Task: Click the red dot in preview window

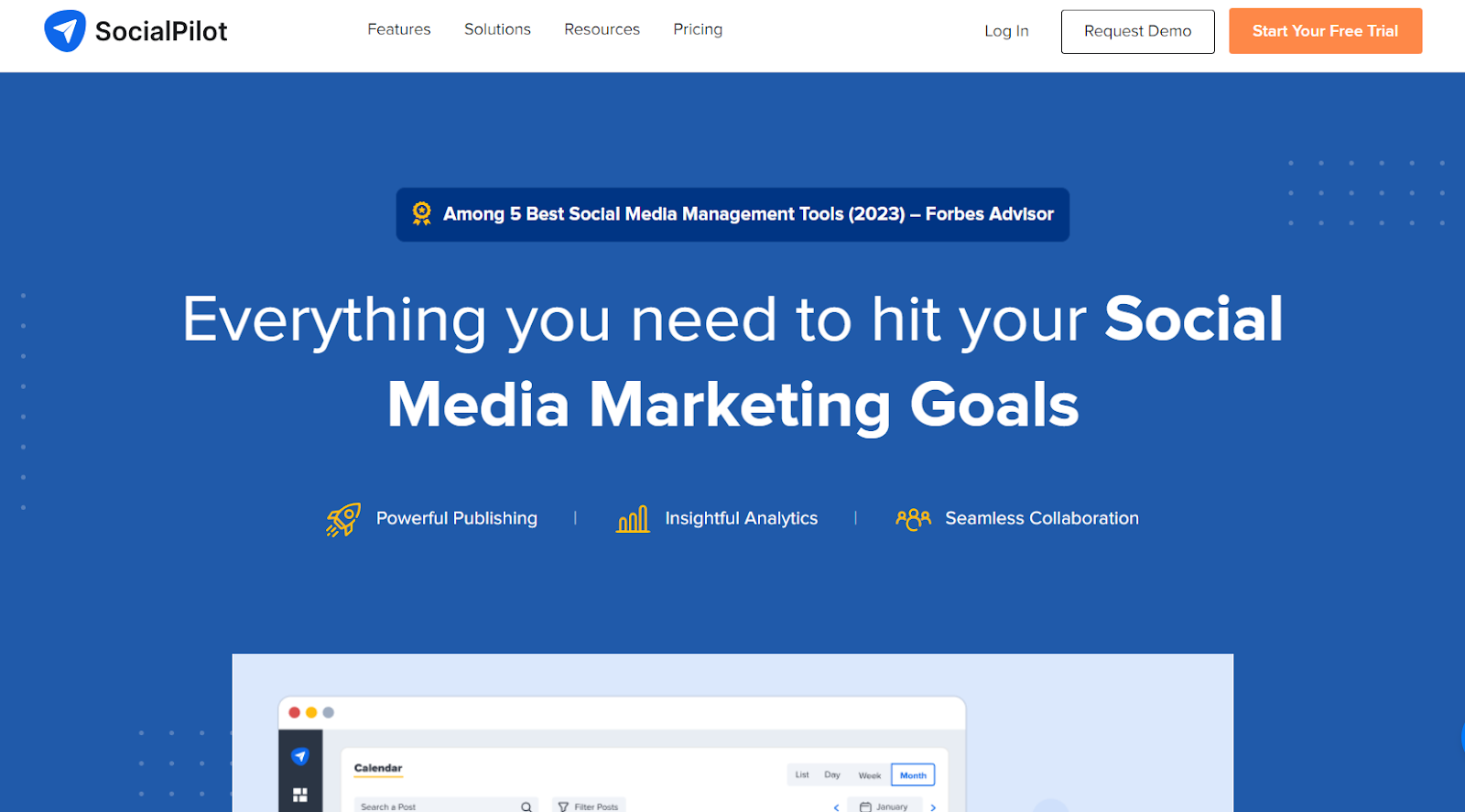Action: pyautogui.click(x=295, y=712)
